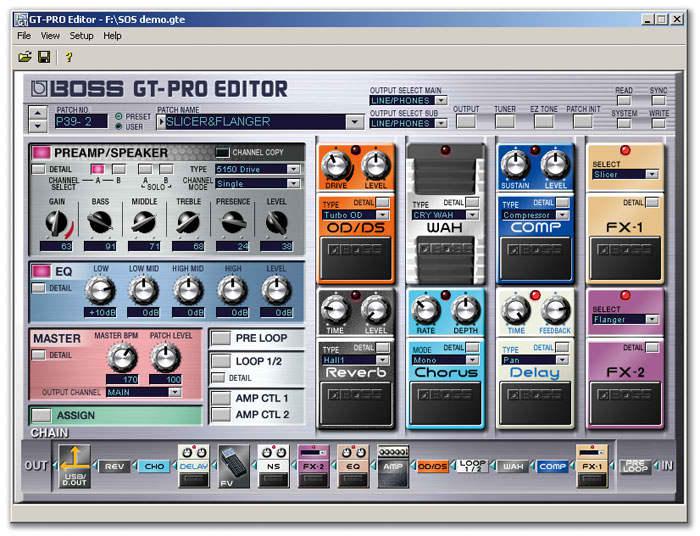Screen dimensions: 700x536
Task: Select the LOOP 1/2 block in chain
Action: point(472,466)
